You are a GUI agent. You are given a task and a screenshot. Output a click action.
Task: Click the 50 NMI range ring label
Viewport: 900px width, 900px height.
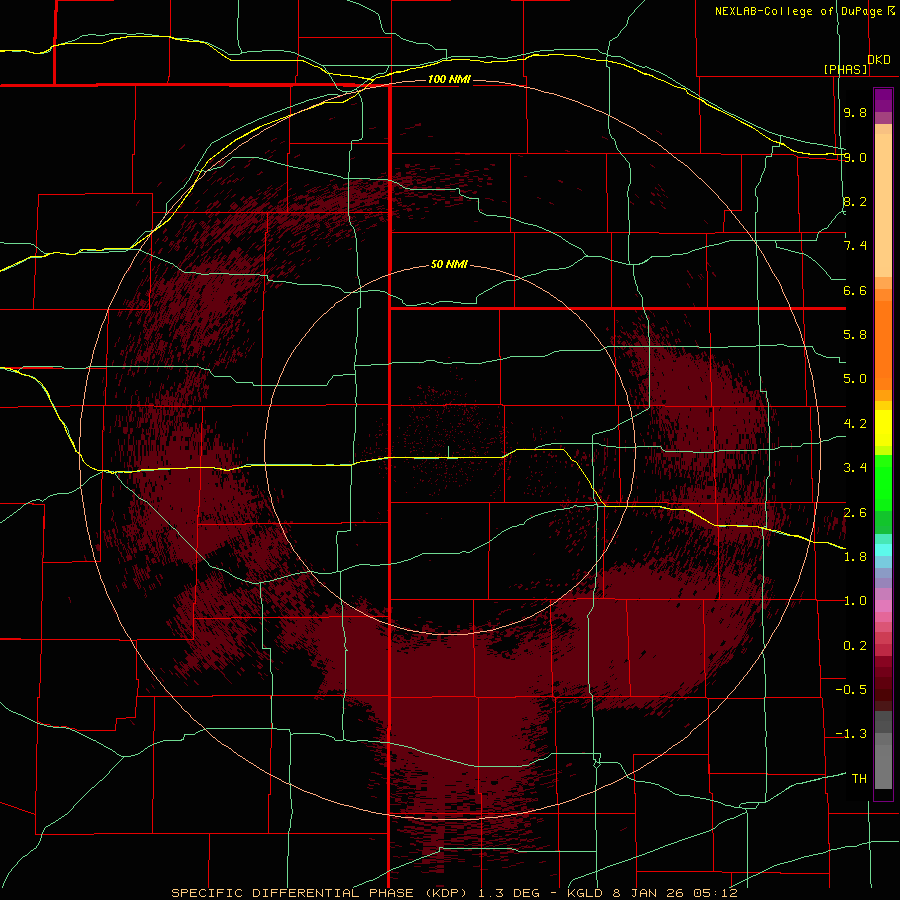[449, 264]
